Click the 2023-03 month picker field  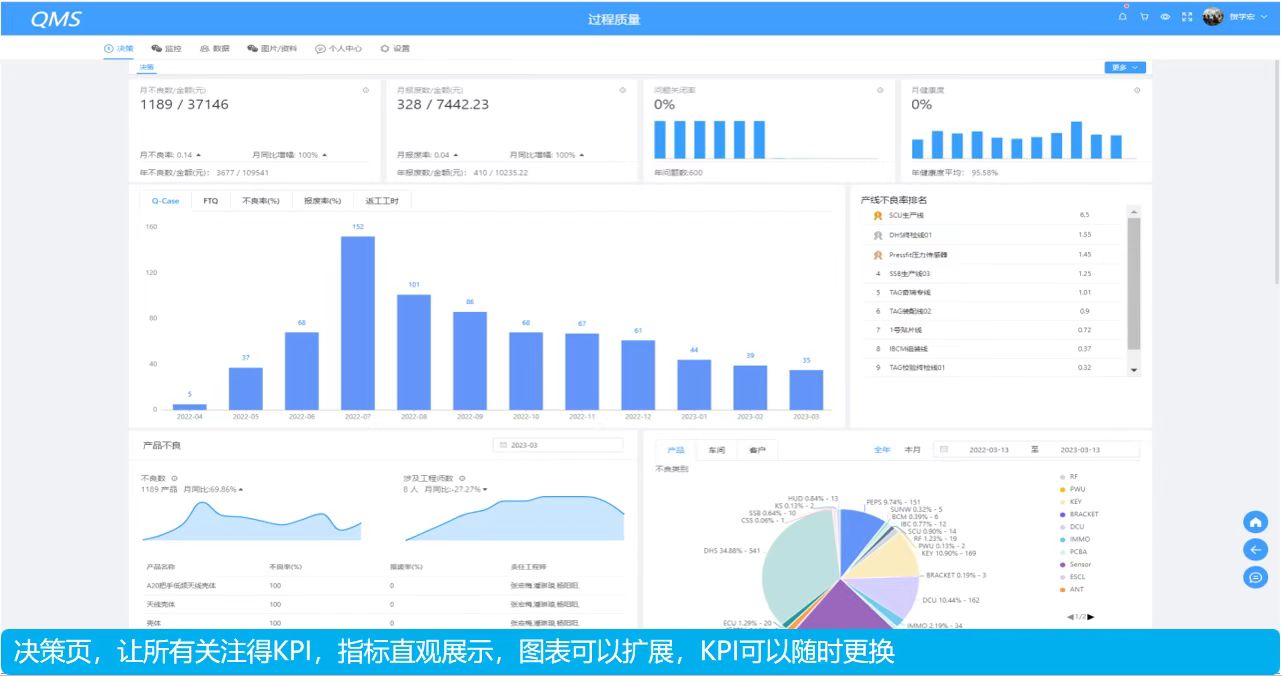[x=558, y=445]
